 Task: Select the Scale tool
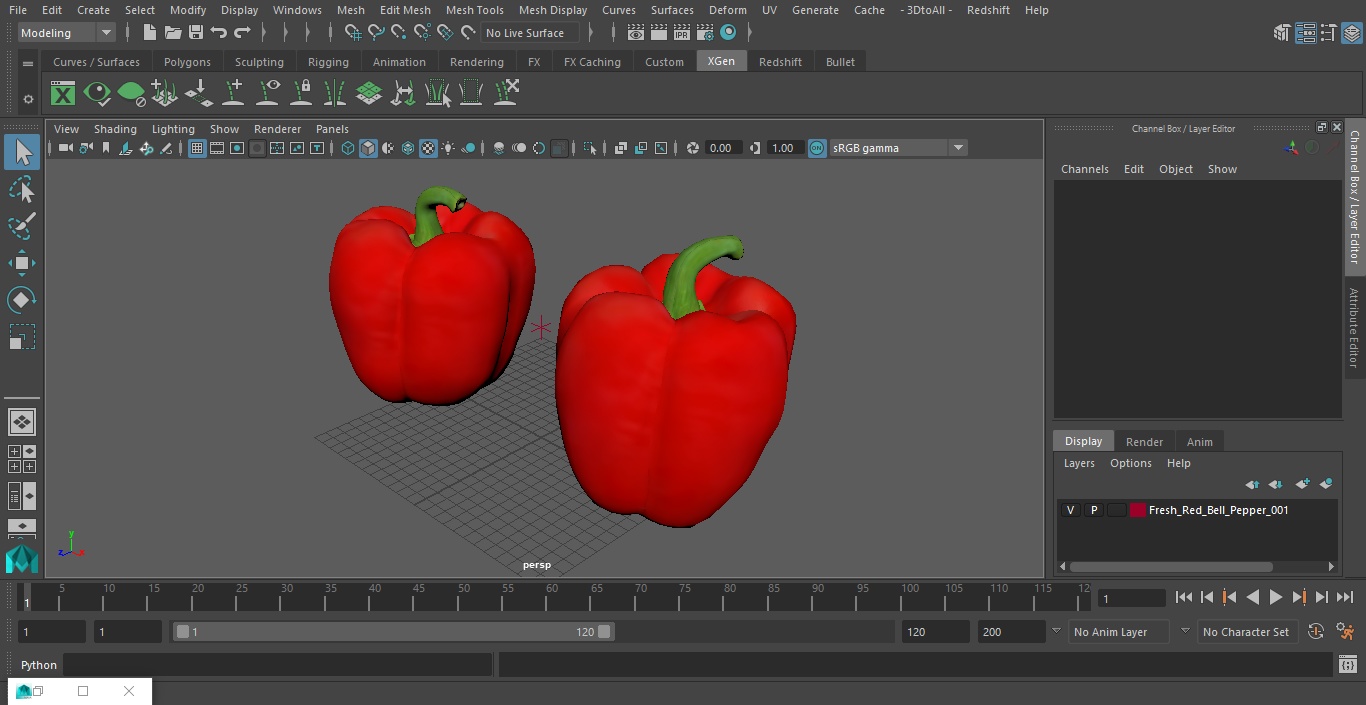tap(22, 337)
